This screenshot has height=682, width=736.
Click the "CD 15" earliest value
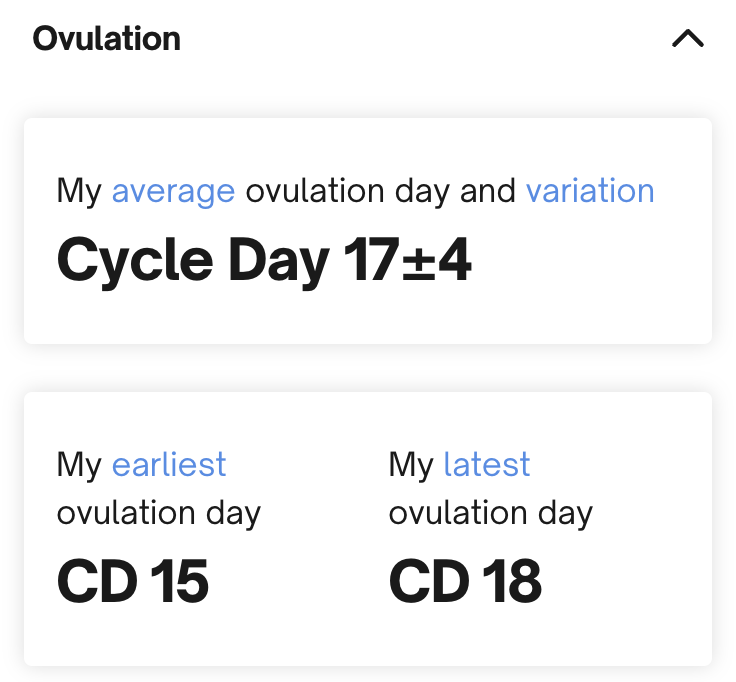(132, 581)
